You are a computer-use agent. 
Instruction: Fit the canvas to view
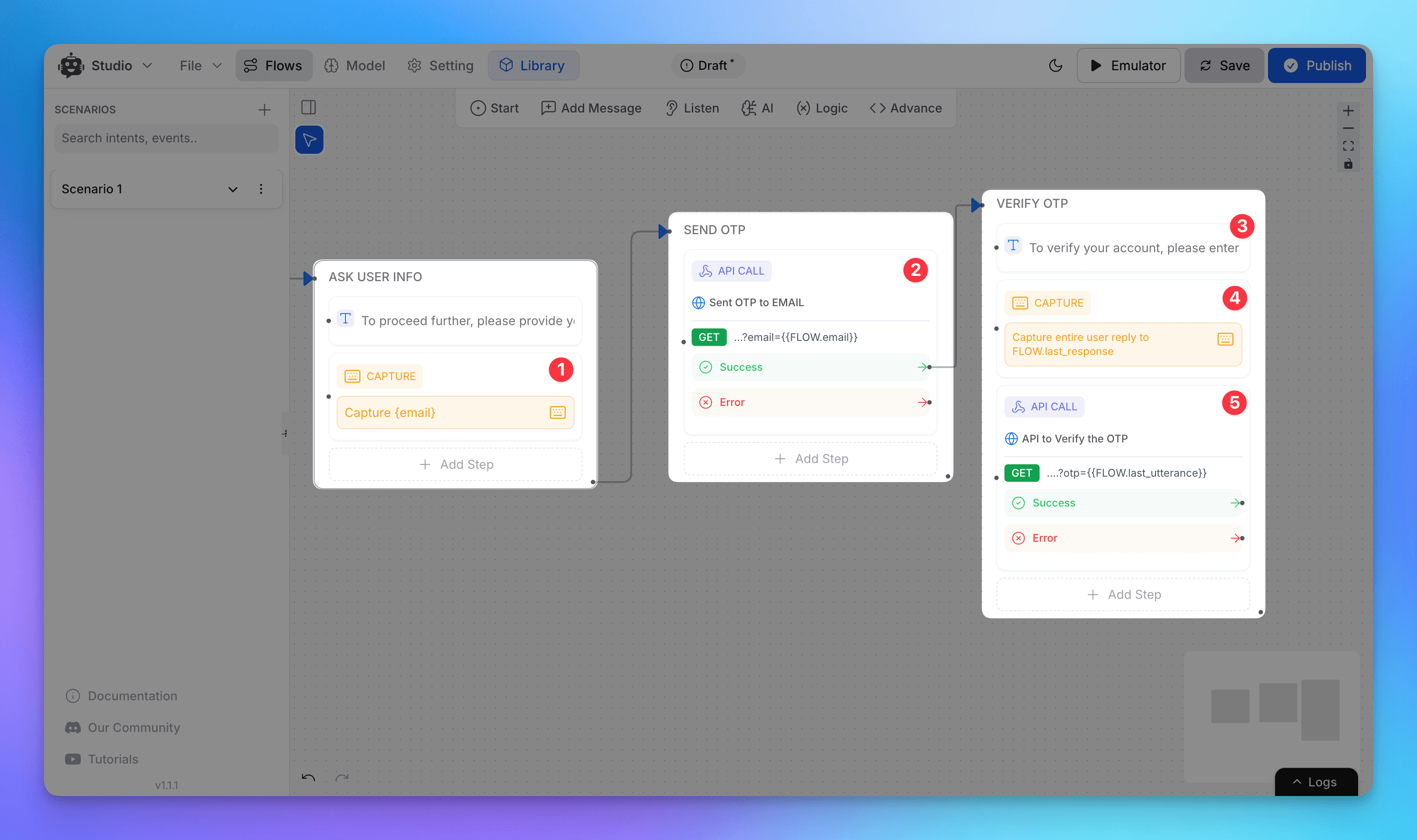[1348, 146]
